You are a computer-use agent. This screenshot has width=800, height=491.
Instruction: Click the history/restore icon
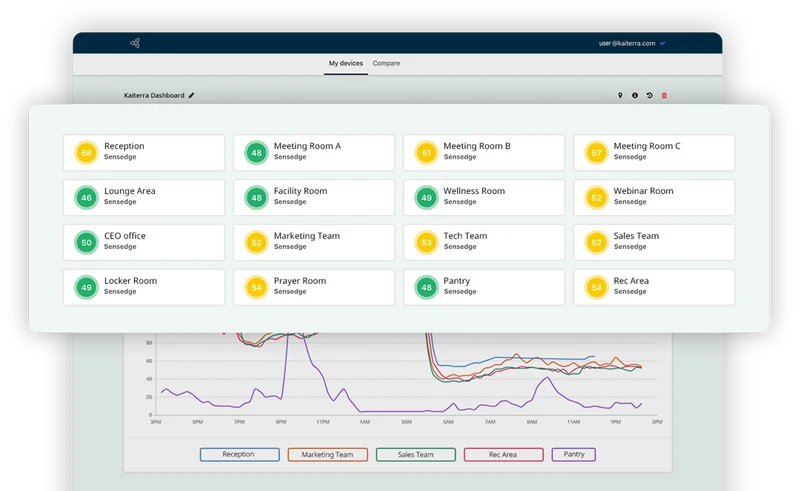[649, 95]
